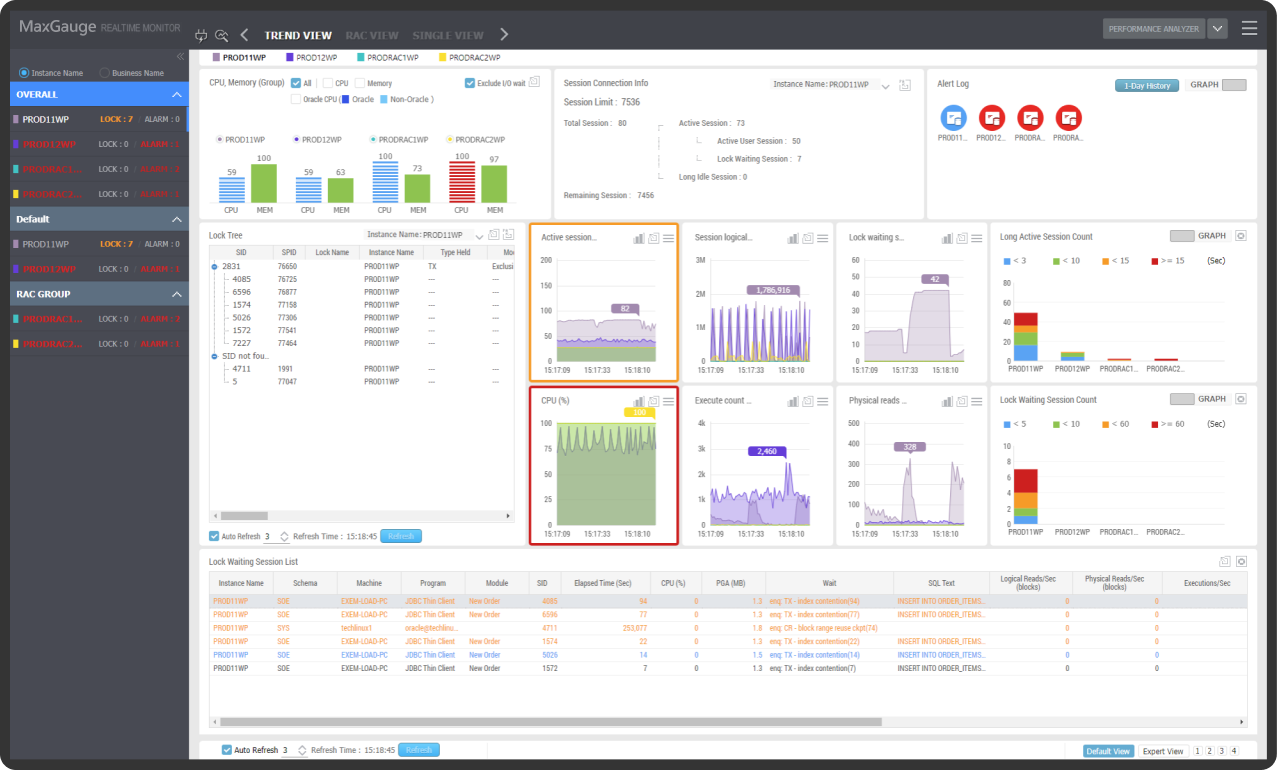Screen dimensions: 1277x770
Task: Click next view right arrow in header
Action: point(504,35)
